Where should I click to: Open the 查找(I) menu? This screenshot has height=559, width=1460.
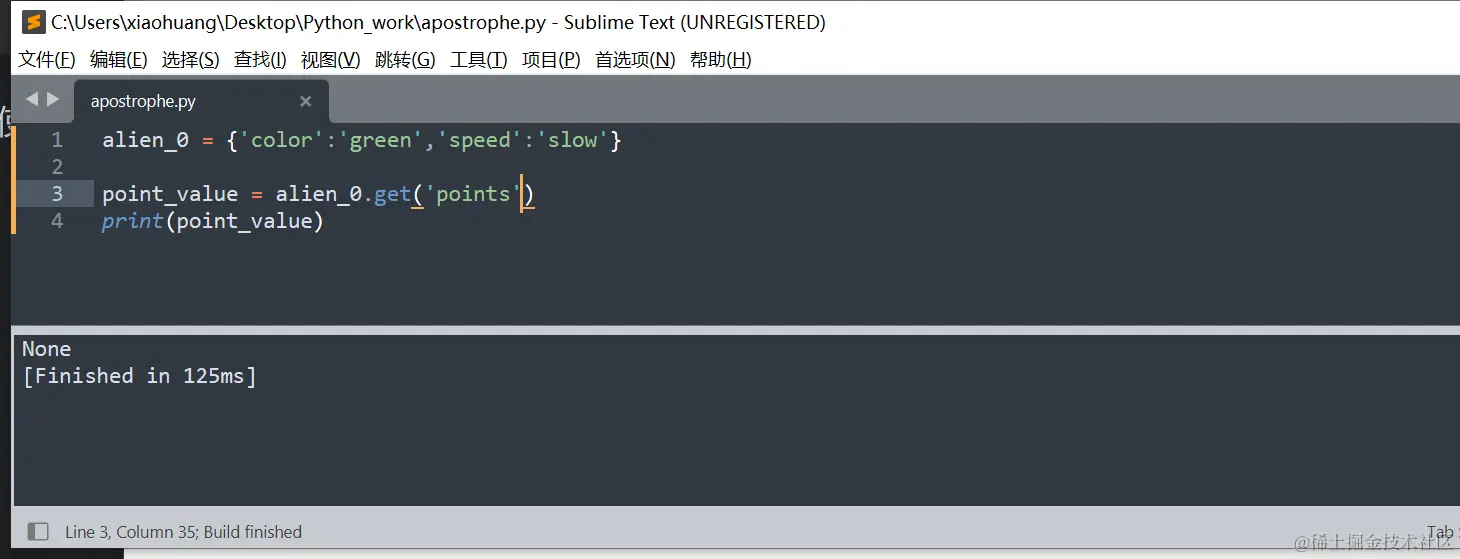(260, 60)
